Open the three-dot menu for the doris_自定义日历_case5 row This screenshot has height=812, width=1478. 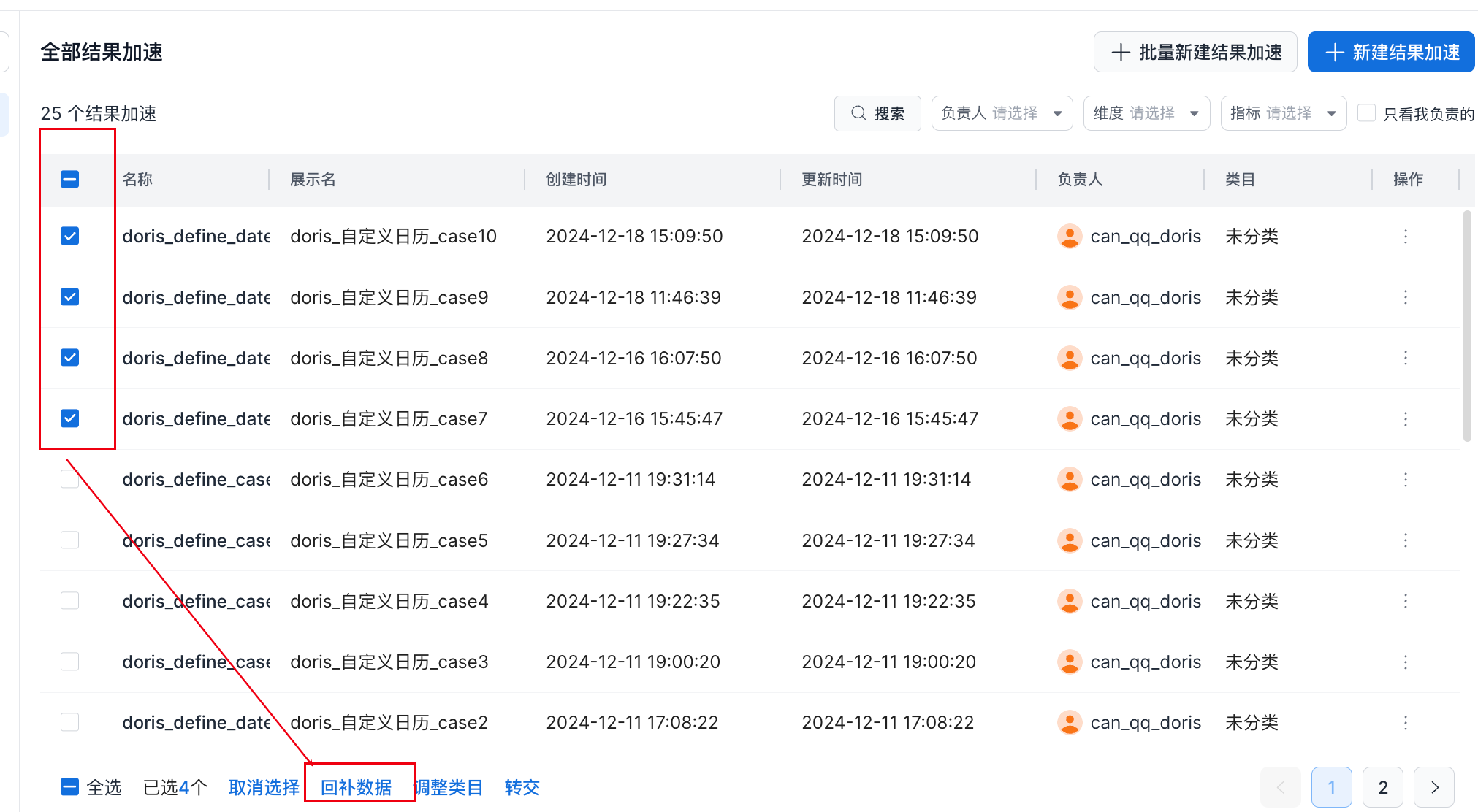[1405, 540]
